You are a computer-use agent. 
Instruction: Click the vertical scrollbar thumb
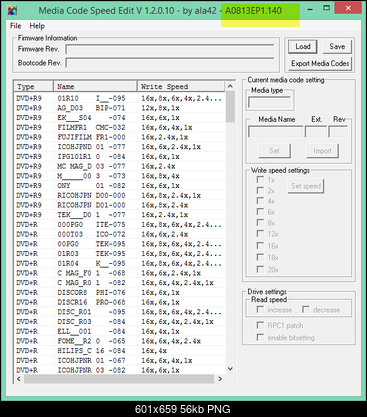click(230, 107)
